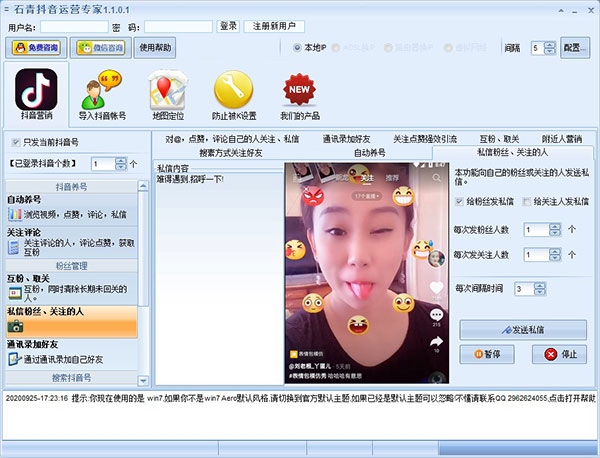600x458 pixels.
Task: Open the 地图定位 map location icon
Action: pyautogui.click(x=166, y=94)
